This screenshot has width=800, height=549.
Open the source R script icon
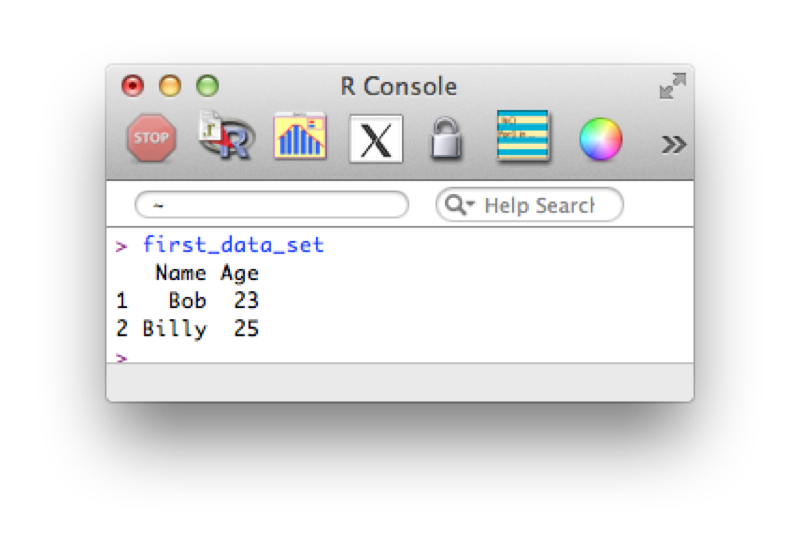[226, 136]
